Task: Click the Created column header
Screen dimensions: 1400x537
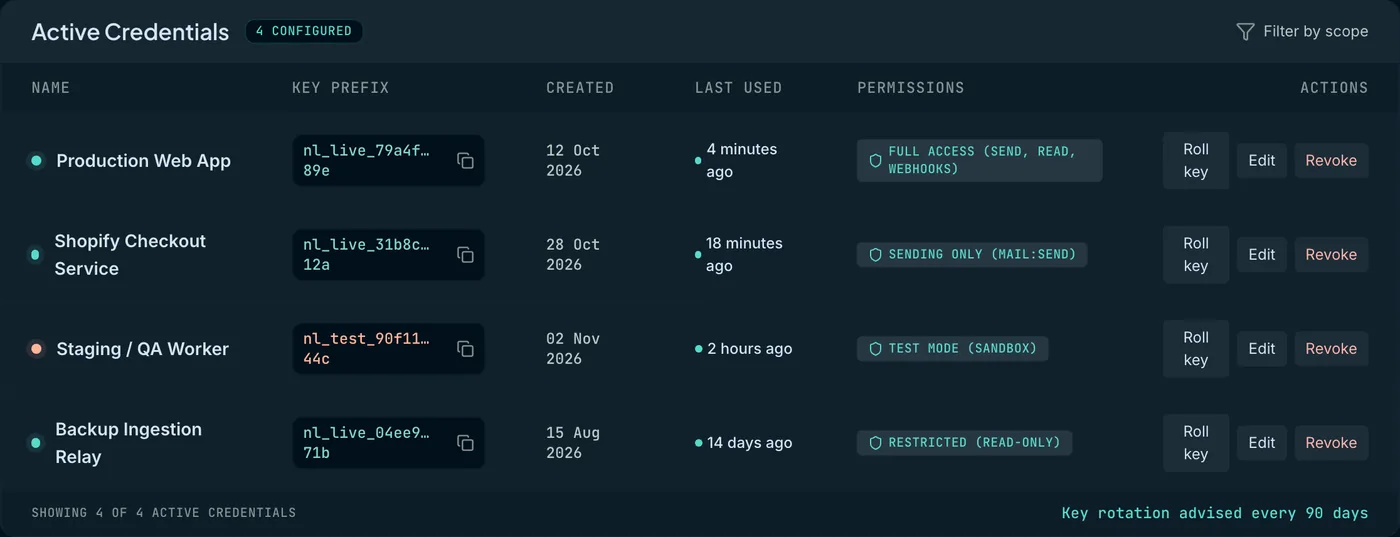Action: [x=580, y=88]
